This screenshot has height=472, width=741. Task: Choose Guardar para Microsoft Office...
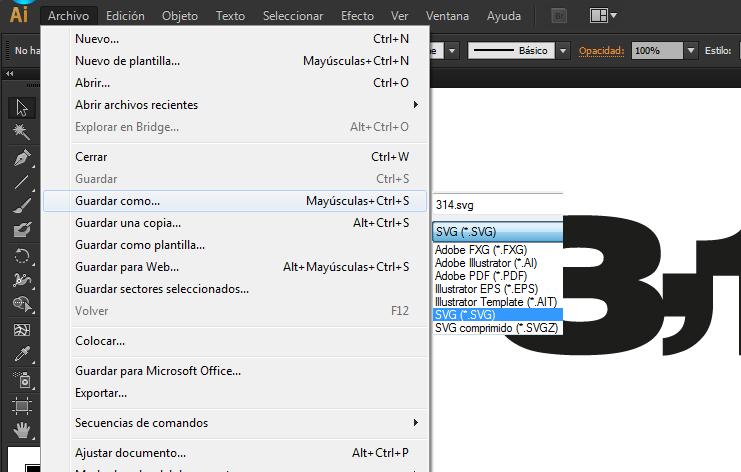click(235, 371)
